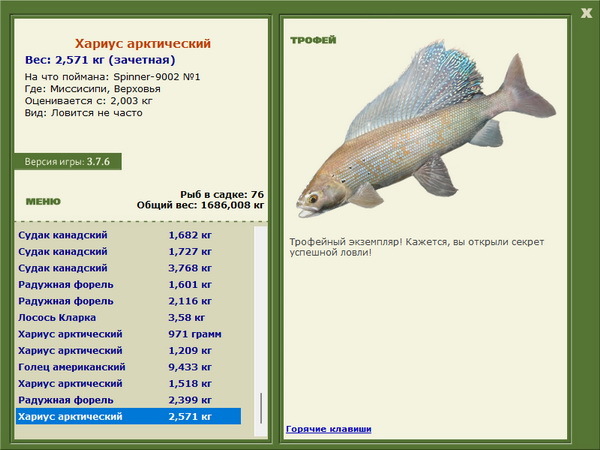600x450 pixels.
Task: Select the Хариус арктический 1,209 кг row
Action: (129, 350)
